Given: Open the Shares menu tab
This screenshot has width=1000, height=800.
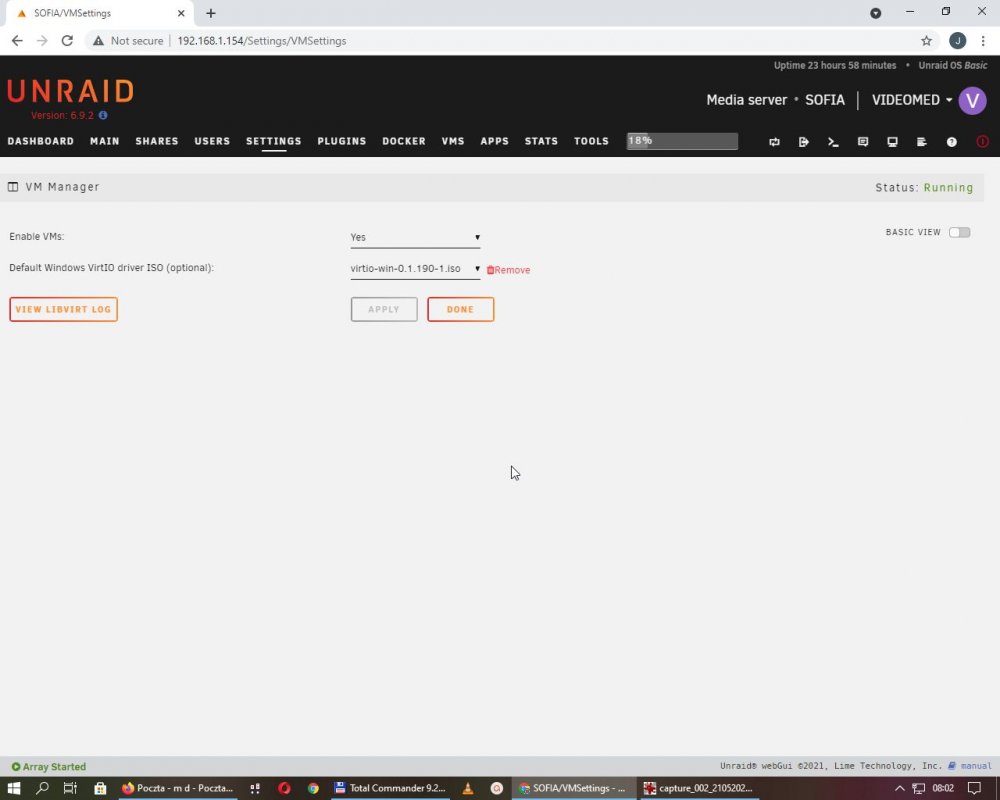Looking at the screenshot, I should pos(157,141).
